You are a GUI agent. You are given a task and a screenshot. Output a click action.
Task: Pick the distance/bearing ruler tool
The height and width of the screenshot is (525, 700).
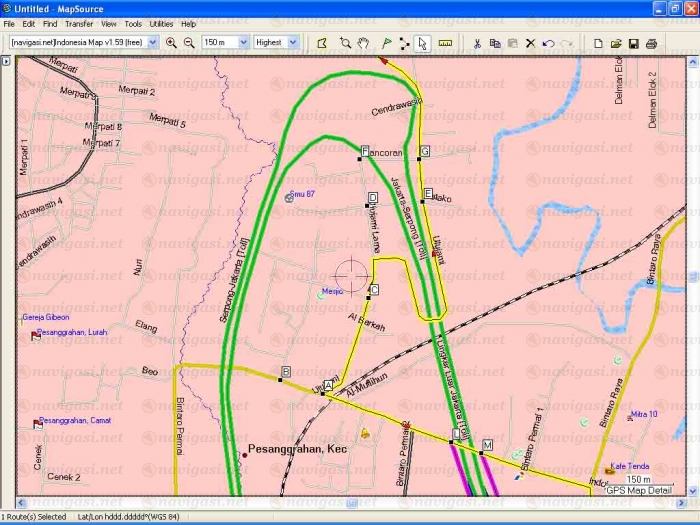445,43
